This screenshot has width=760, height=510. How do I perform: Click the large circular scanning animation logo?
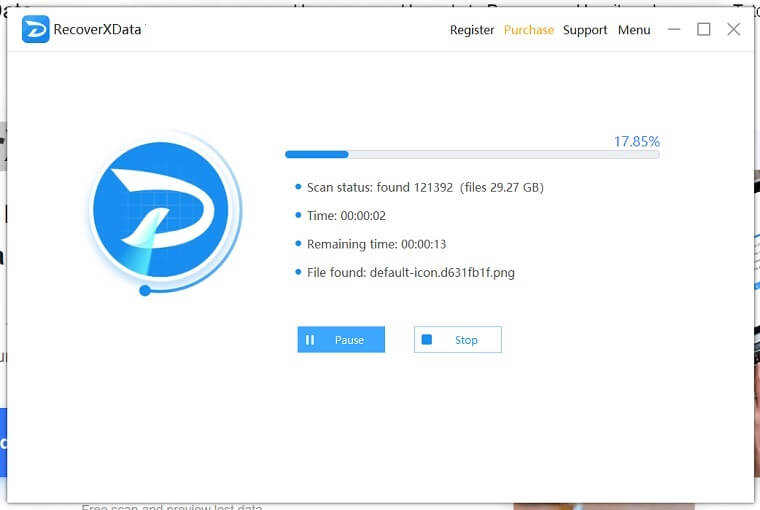pos(161,209)
